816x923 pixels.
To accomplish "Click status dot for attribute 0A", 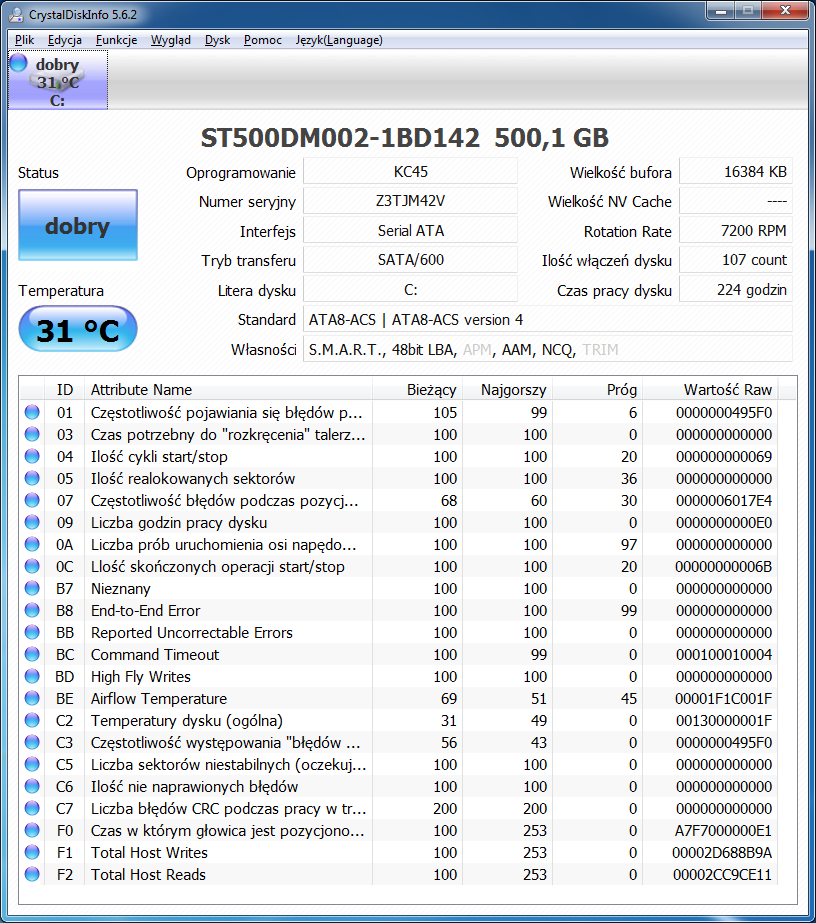I will [x=32, y=544].
